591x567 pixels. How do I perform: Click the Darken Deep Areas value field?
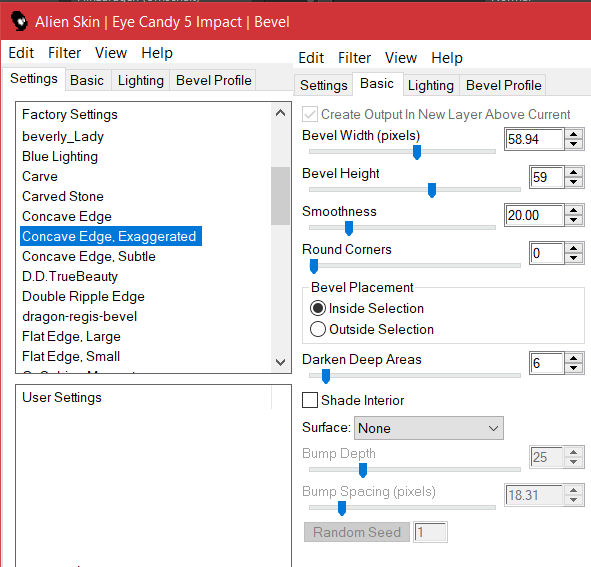click(547, 363)
